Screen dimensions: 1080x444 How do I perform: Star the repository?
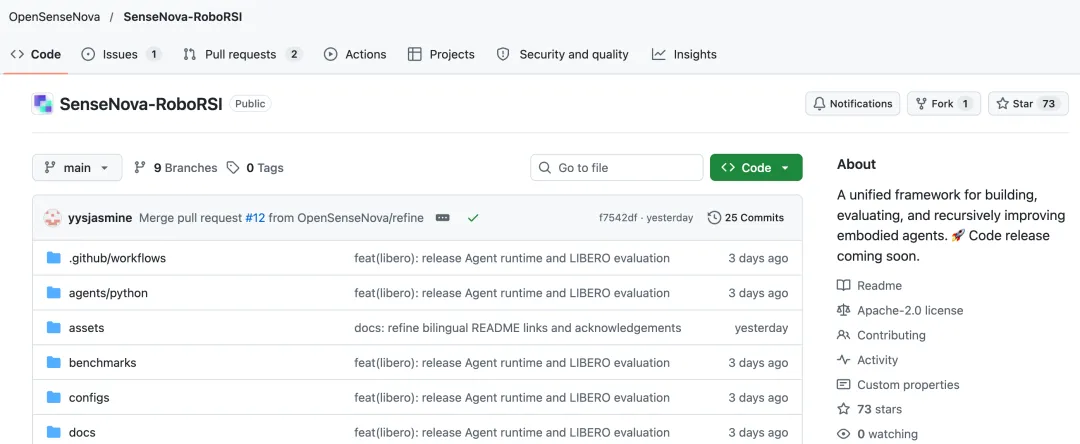(1028, 104)
